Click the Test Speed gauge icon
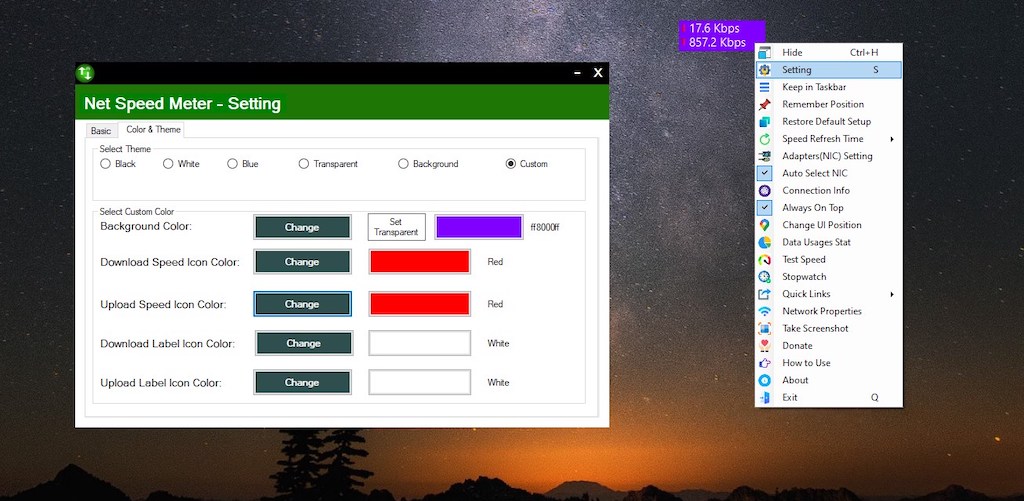Viewport: 1024px width, 501px height. pyautogui.click(x=764, y=259)
